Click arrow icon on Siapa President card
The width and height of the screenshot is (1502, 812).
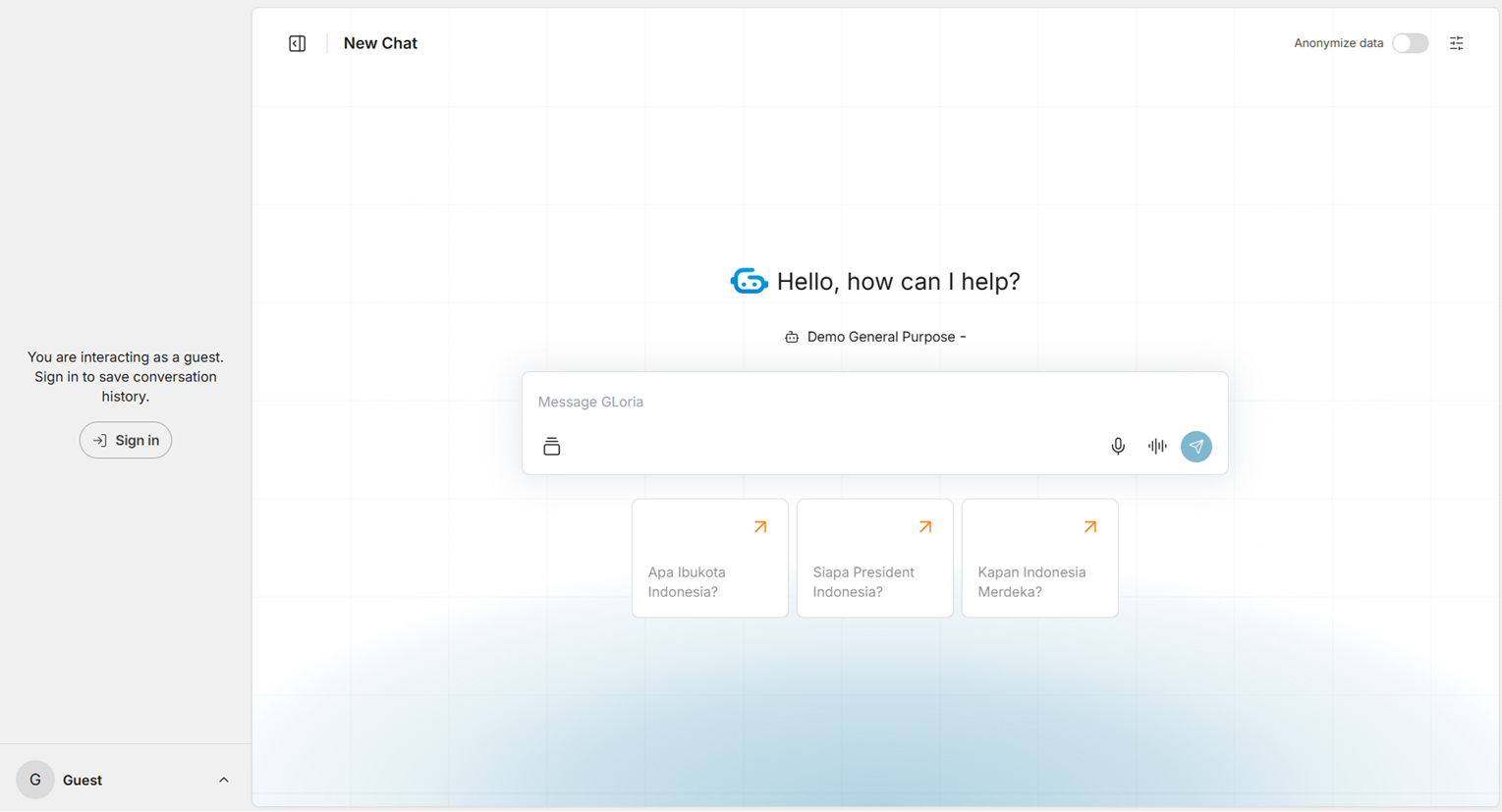[925, 527]
